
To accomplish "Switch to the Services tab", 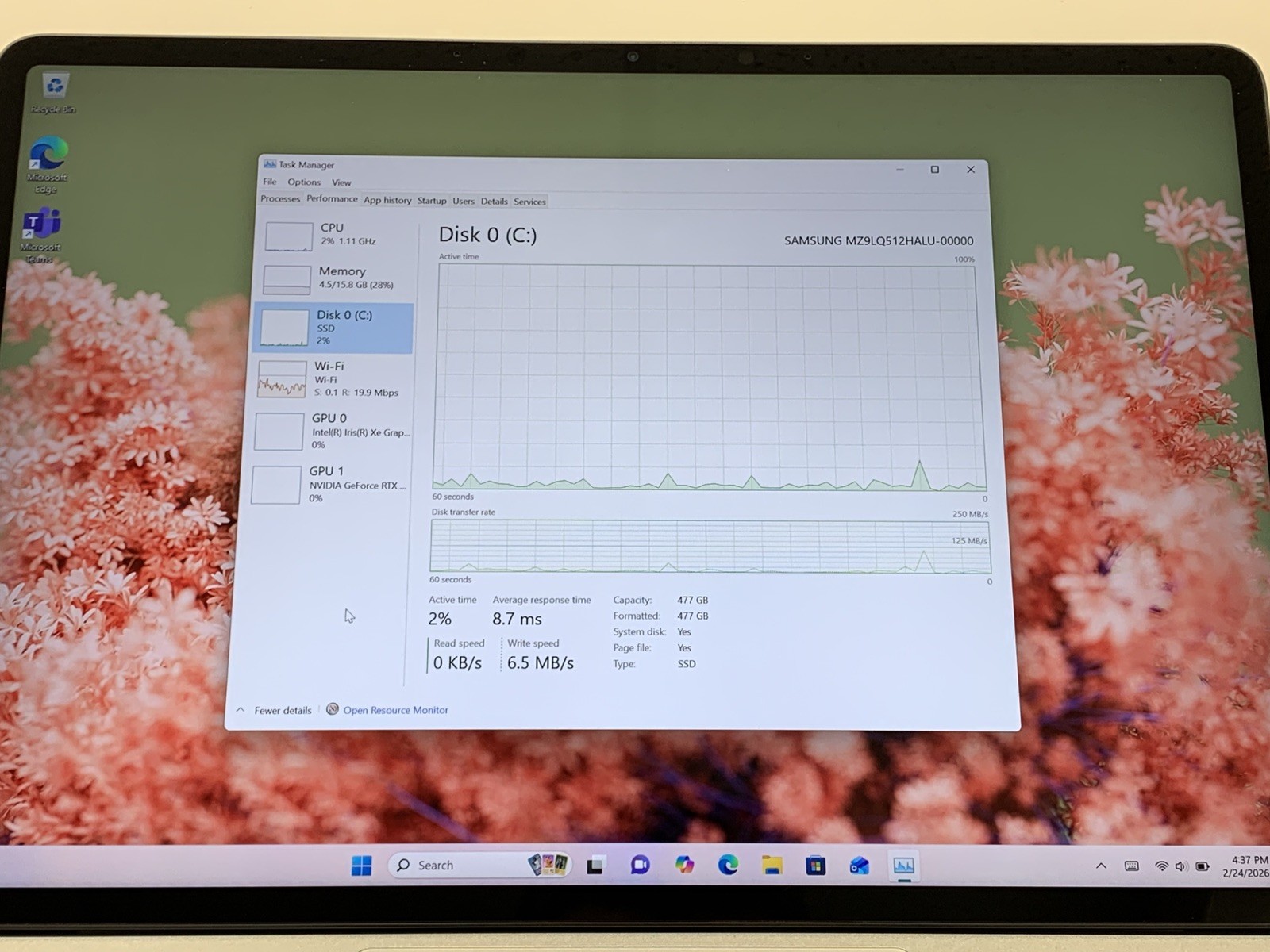I will (529, 202).
